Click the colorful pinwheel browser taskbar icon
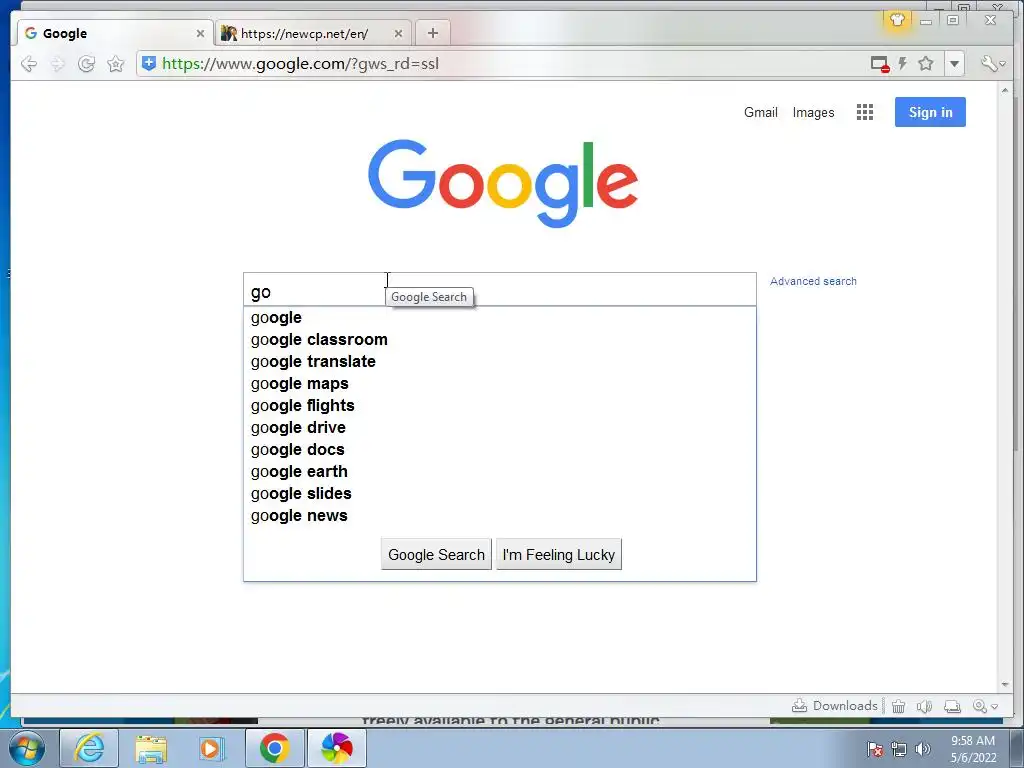The image size is (1024, 768). point(336,748)
